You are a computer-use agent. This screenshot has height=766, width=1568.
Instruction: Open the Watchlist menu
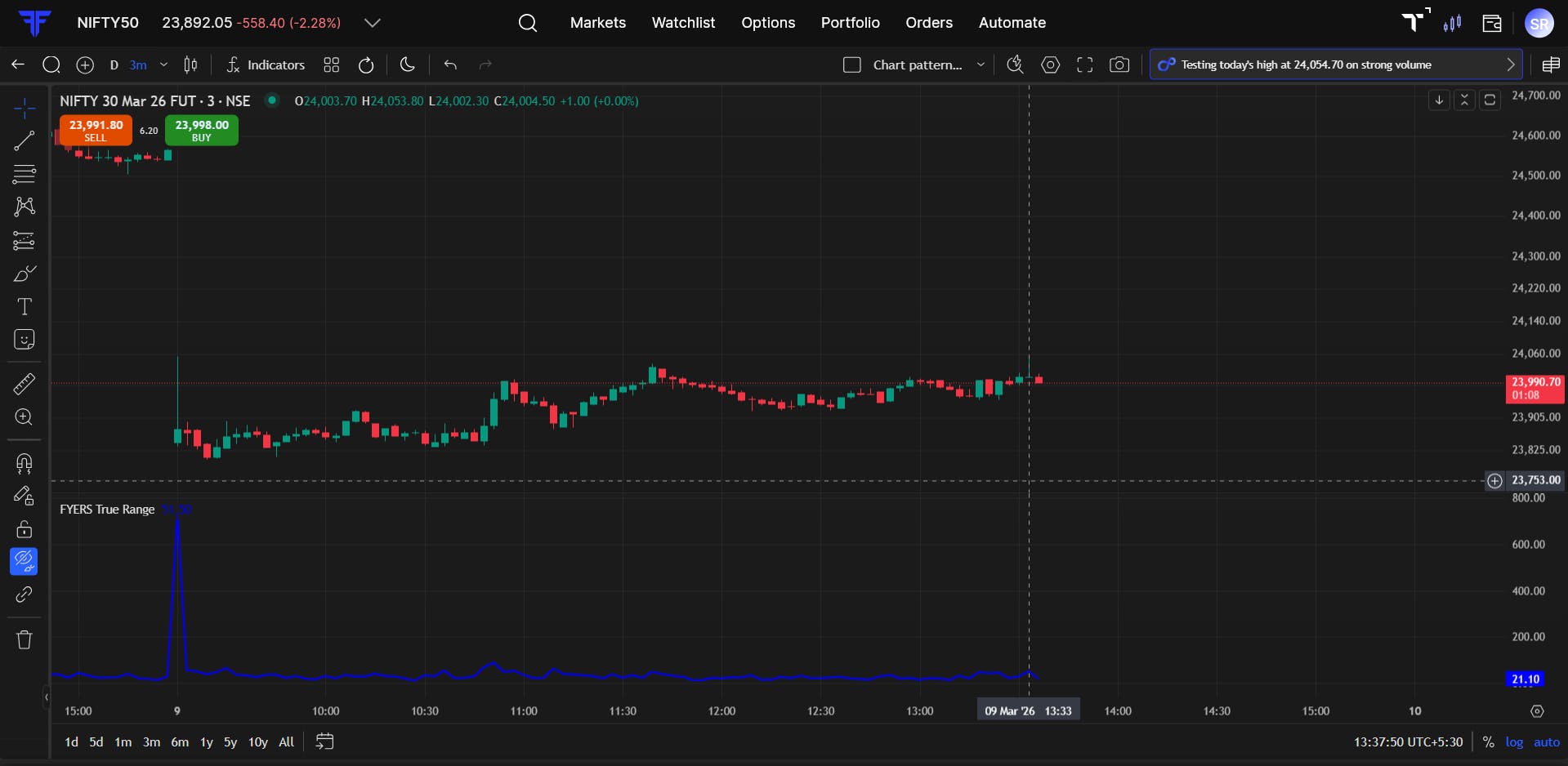coord(683,23)
